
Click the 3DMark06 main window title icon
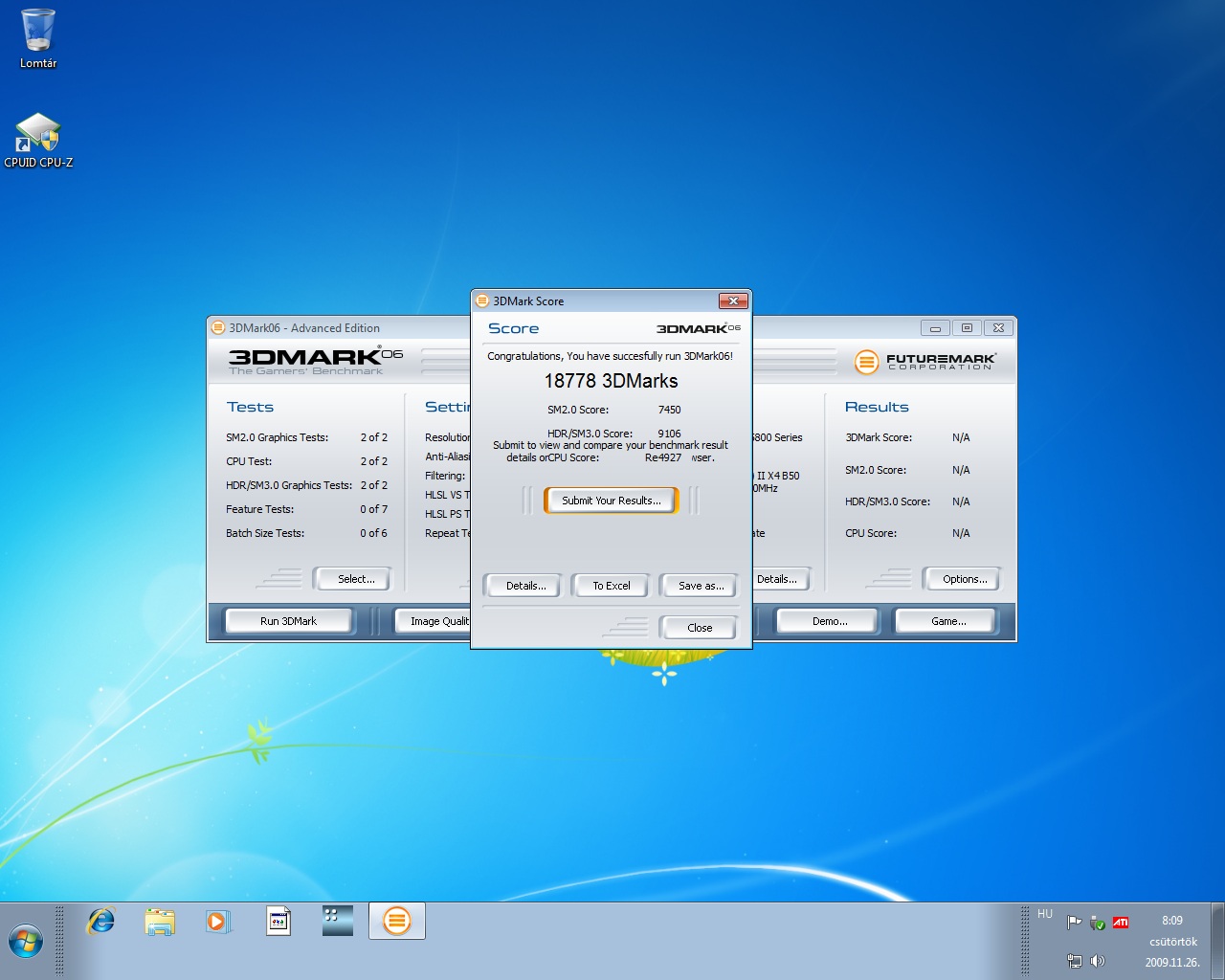pyautogui.click(x=218, y=327)
